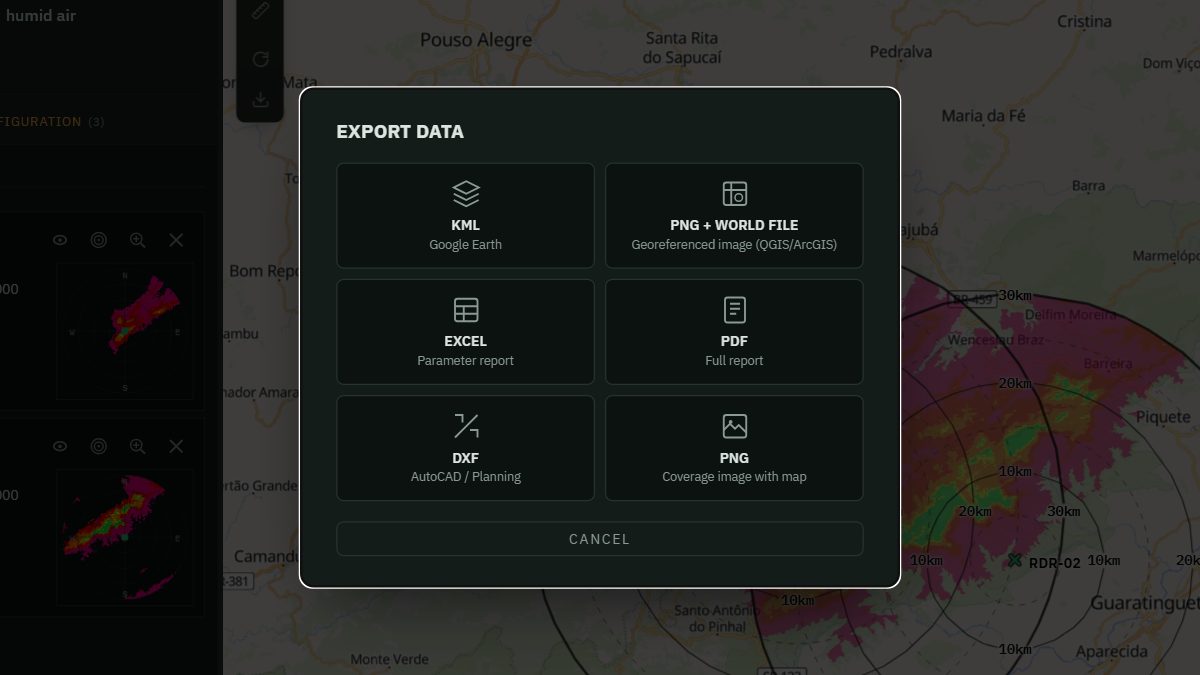Viewport: 1200px width, 675px height.
Task: Cancel the Export Data dialog
Action: (600, 539)
